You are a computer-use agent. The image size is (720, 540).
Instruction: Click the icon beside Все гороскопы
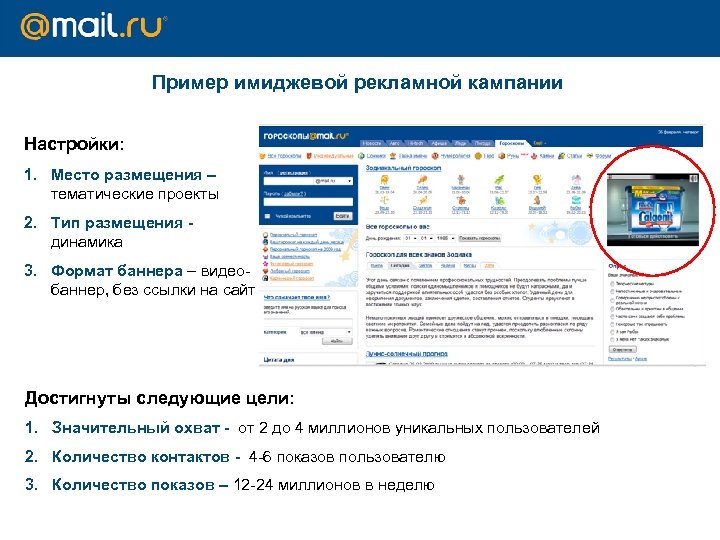pyautogui.click(x=263, y=156)
